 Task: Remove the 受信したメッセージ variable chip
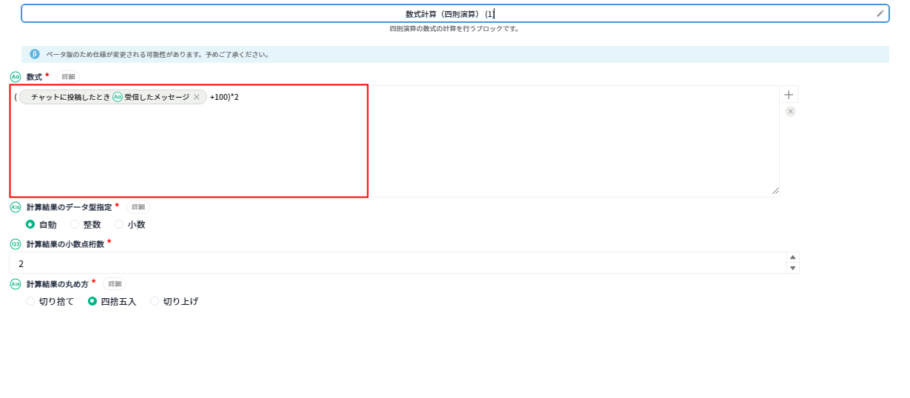pyautogui.click(x=196, y=97)
